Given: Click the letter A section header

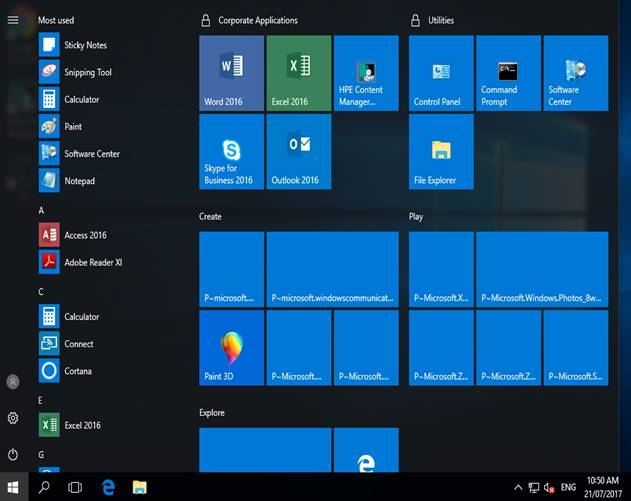Looking at the screenshot, I should [x=42, y=211].
